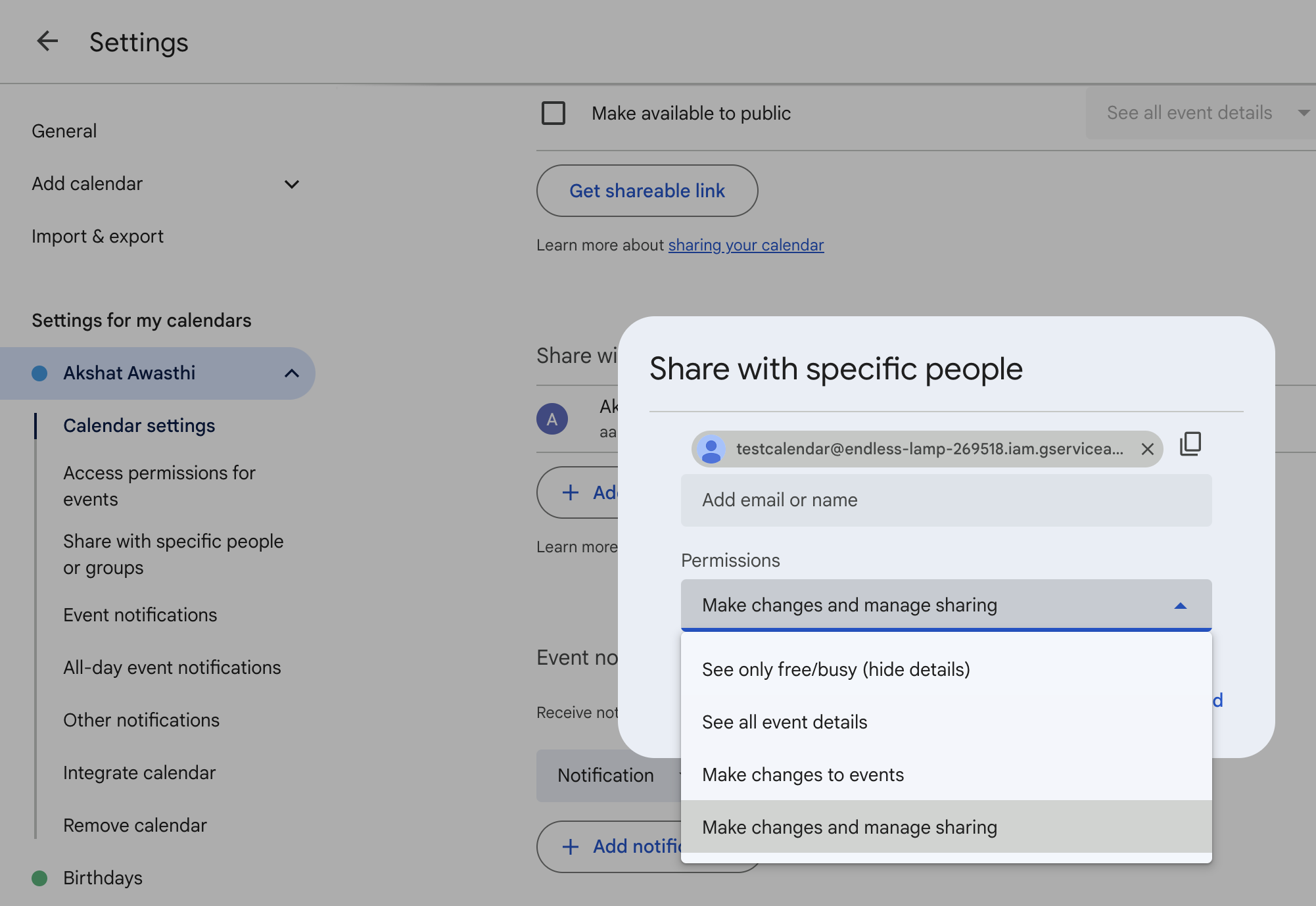Go to Calendar settings section
Viewport: 1316px width, 906px height.
coord(139,426)
